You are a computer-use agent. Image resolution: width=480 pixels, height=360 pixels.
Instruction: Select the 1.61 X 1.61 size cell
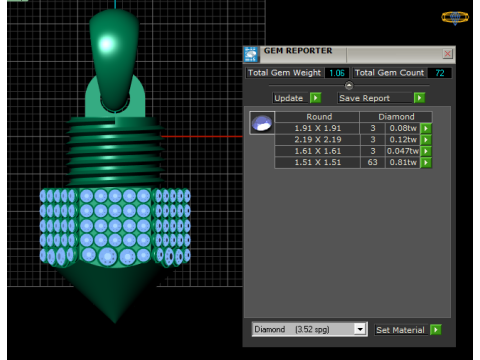(x=318, y=151)
